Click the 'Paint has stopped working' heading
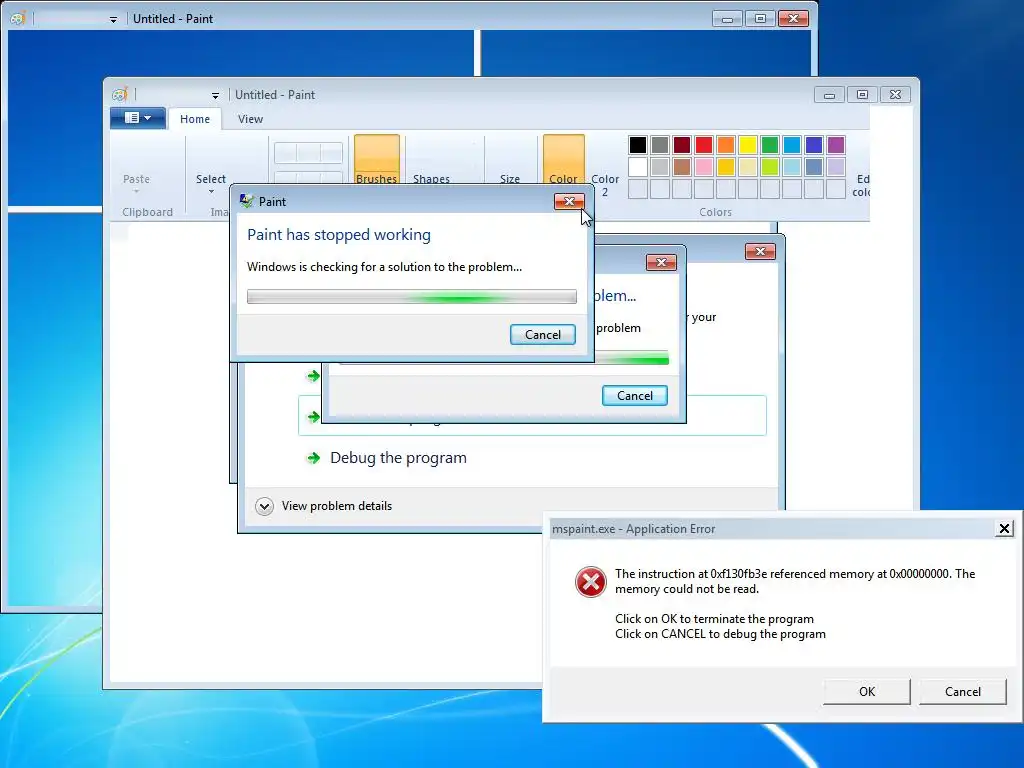The width and height of the screenshot is (1024, 768). tap(339, 235)
